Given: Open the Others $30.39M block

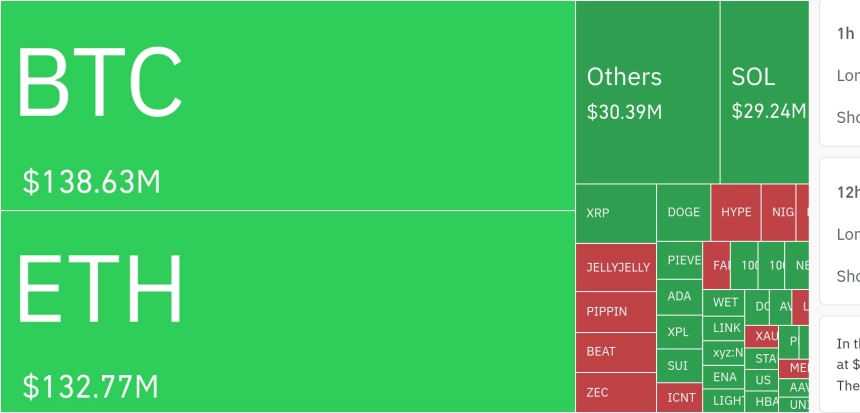Looking at the screenshot, I should coord(647,92).
